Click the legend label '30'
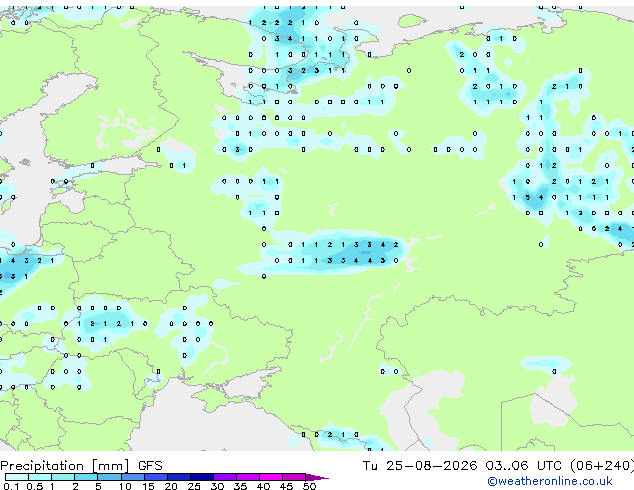Screen dimensions: 634x490 (217, 486)
